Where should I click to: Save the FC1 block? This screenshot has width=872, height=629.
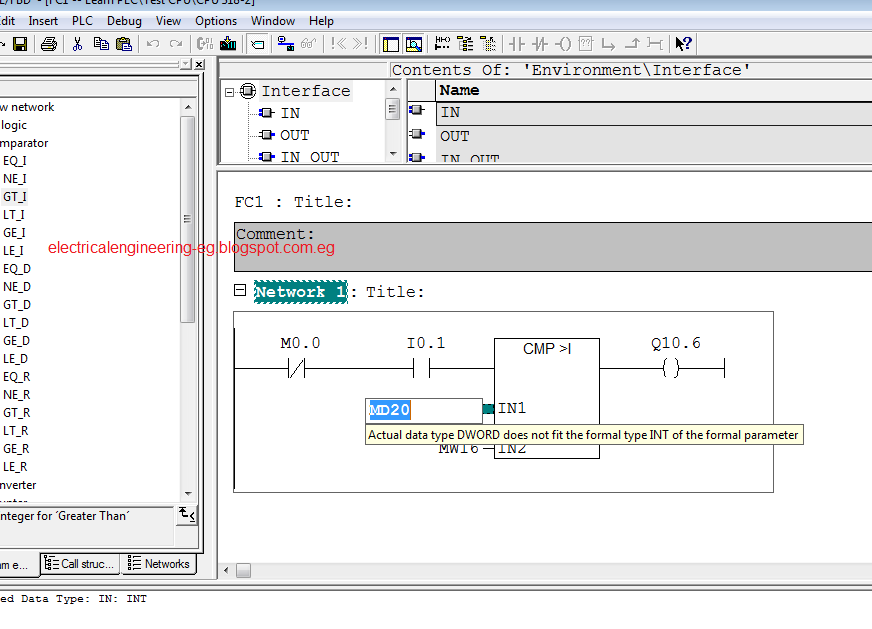tap(18, 43)
